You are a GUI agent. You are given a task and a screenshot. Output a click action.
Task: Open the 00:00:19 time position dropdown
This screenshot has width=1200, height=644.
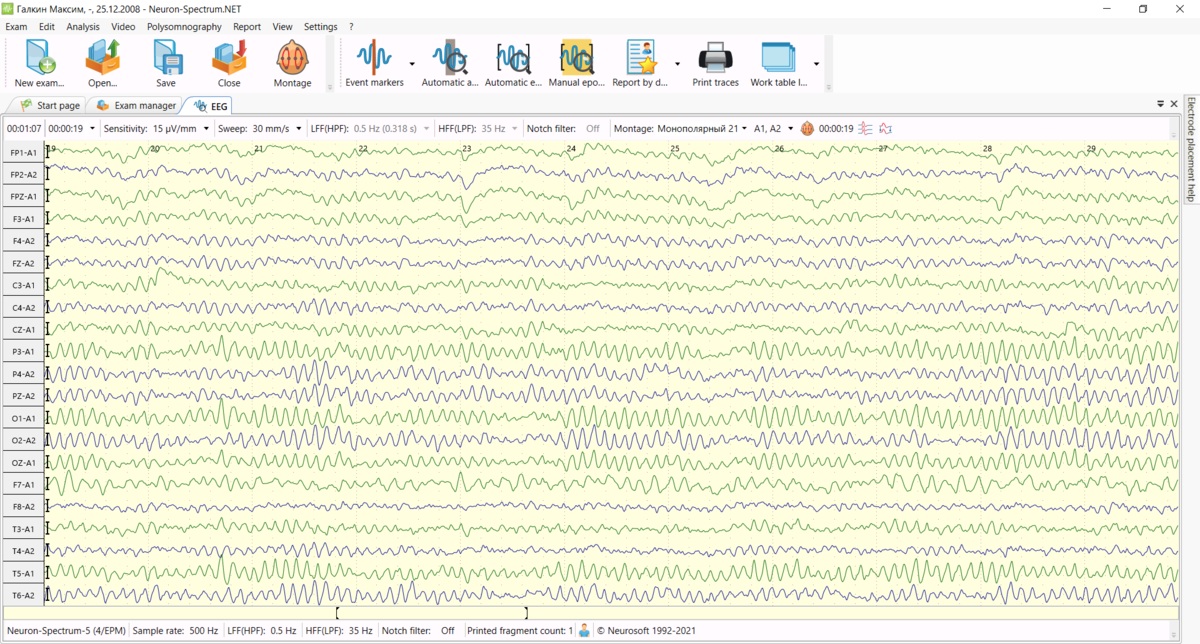click(93, 128)
